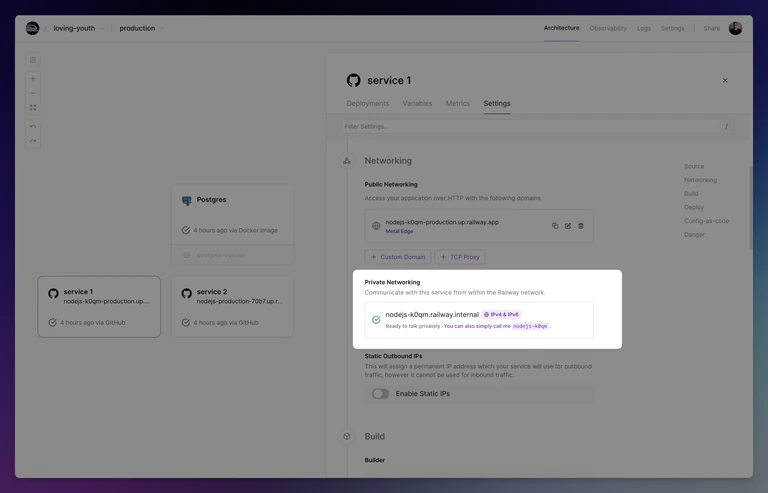The height and width of the screenshot is (493, 768).
Task: Click the IPv4 & IPv6 badge
Action: tap(501, 314)
